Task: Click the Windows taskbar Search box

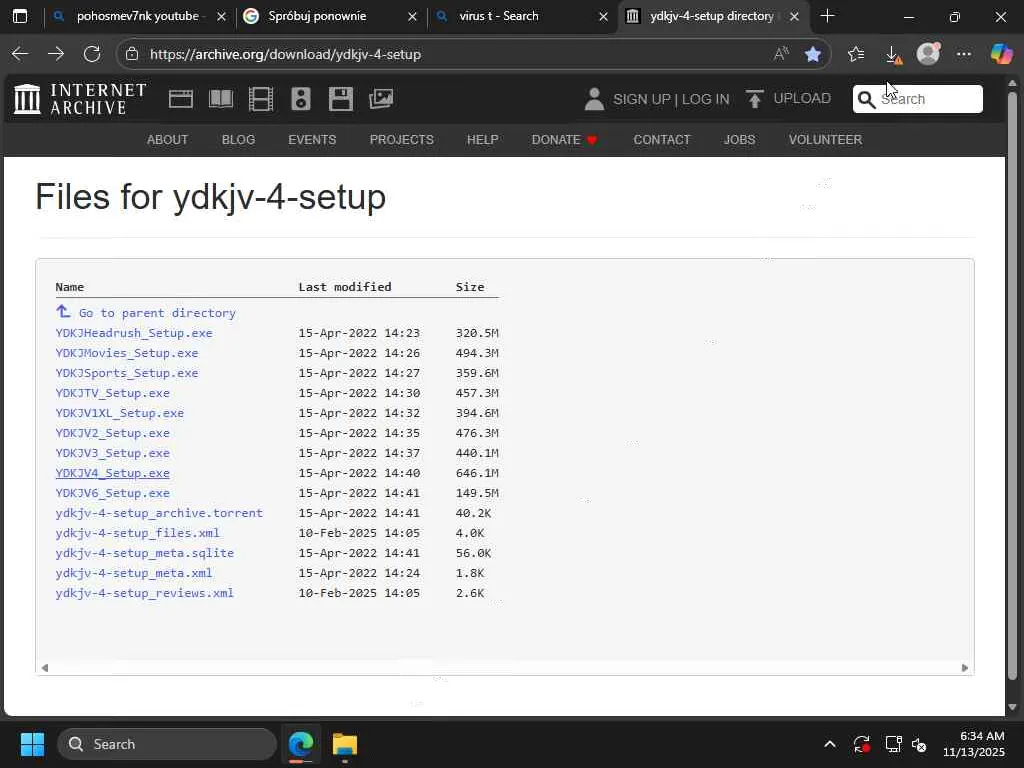Action: point(167,744)
